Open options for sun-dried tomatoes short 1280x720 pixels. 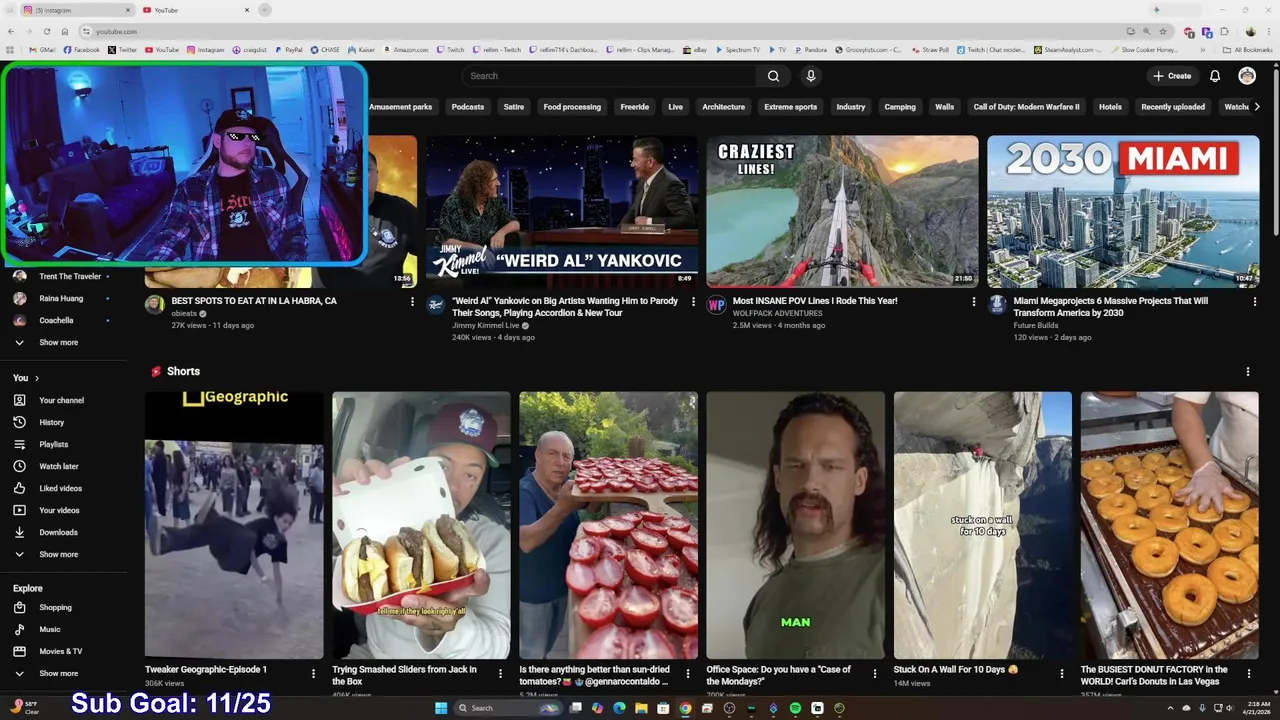pyautogui.click(x=687, y=674)
